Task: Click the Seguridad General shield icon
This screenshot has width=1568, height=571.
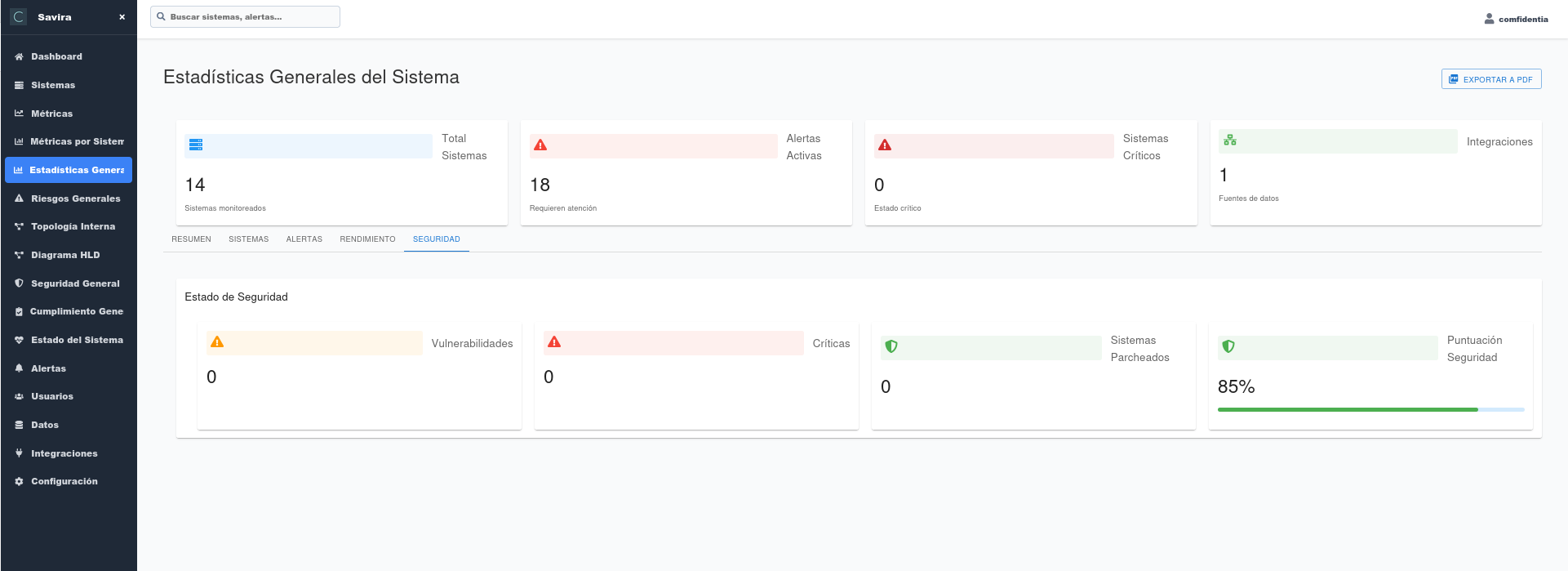Action: (19, 283)
